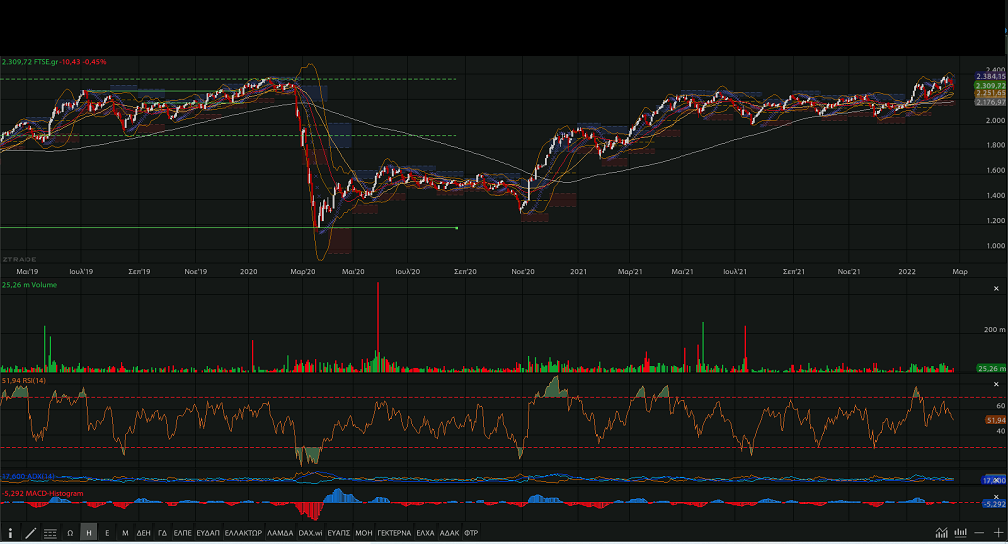Click the Σεπ'19 date on time axis
The image size is (1008, 544).
point(140,271)
